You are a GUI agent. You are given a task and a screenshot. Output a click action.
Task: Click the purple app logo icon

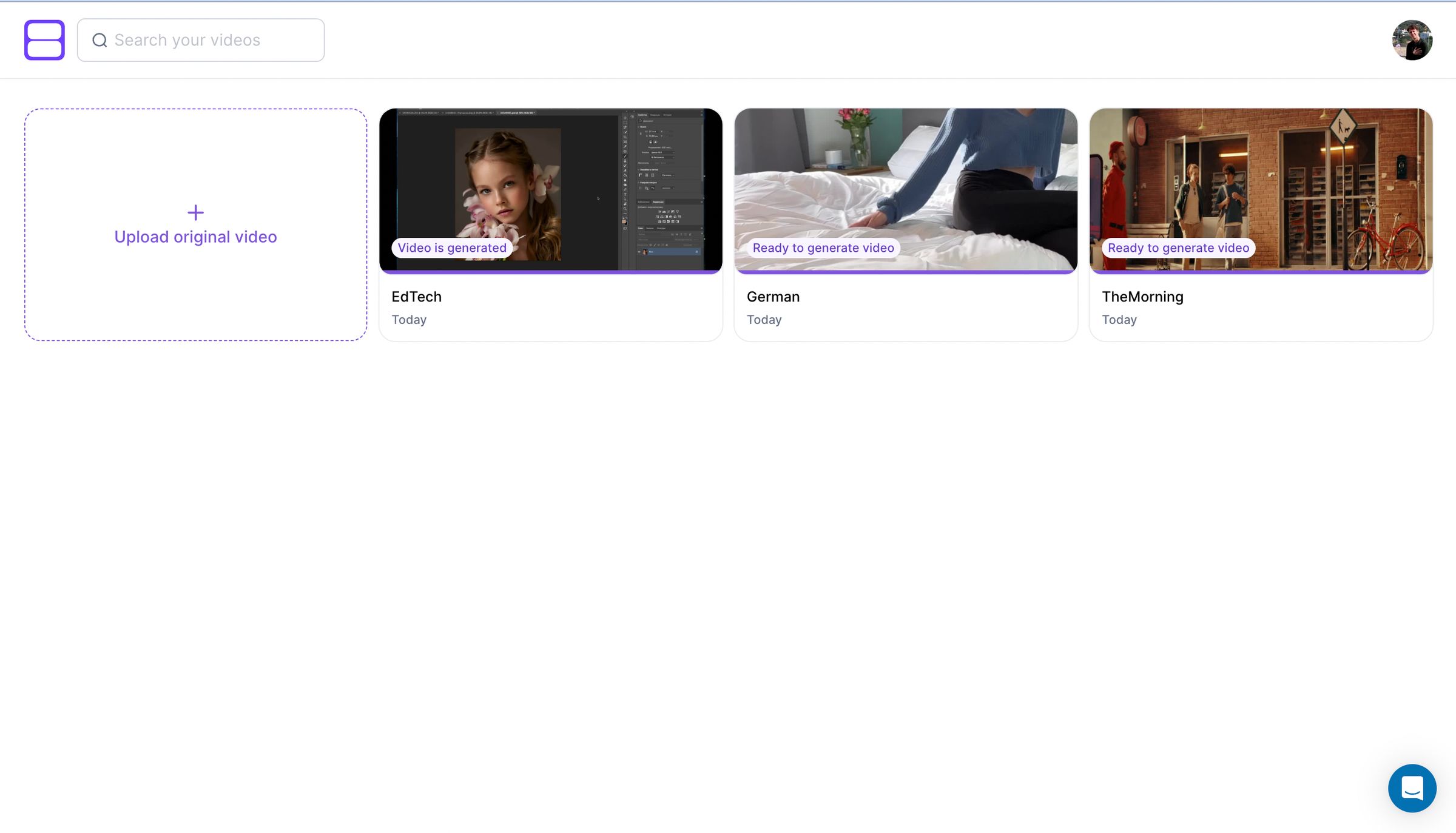click(x=44, y=39)
